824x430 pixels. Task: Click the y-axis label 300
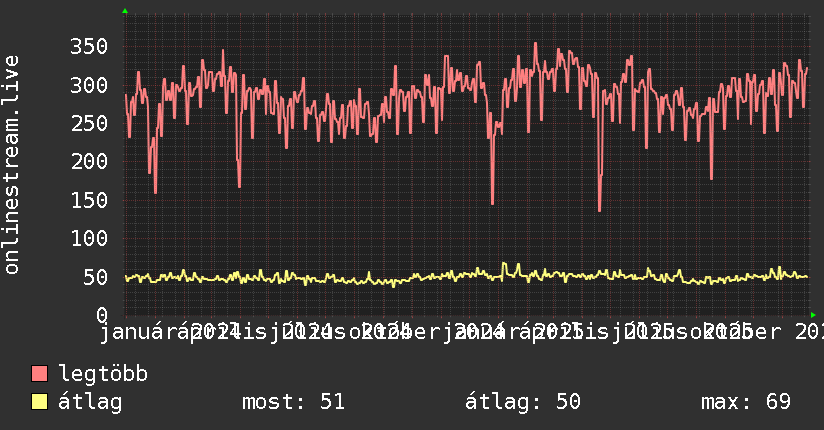tap(89, 85)
